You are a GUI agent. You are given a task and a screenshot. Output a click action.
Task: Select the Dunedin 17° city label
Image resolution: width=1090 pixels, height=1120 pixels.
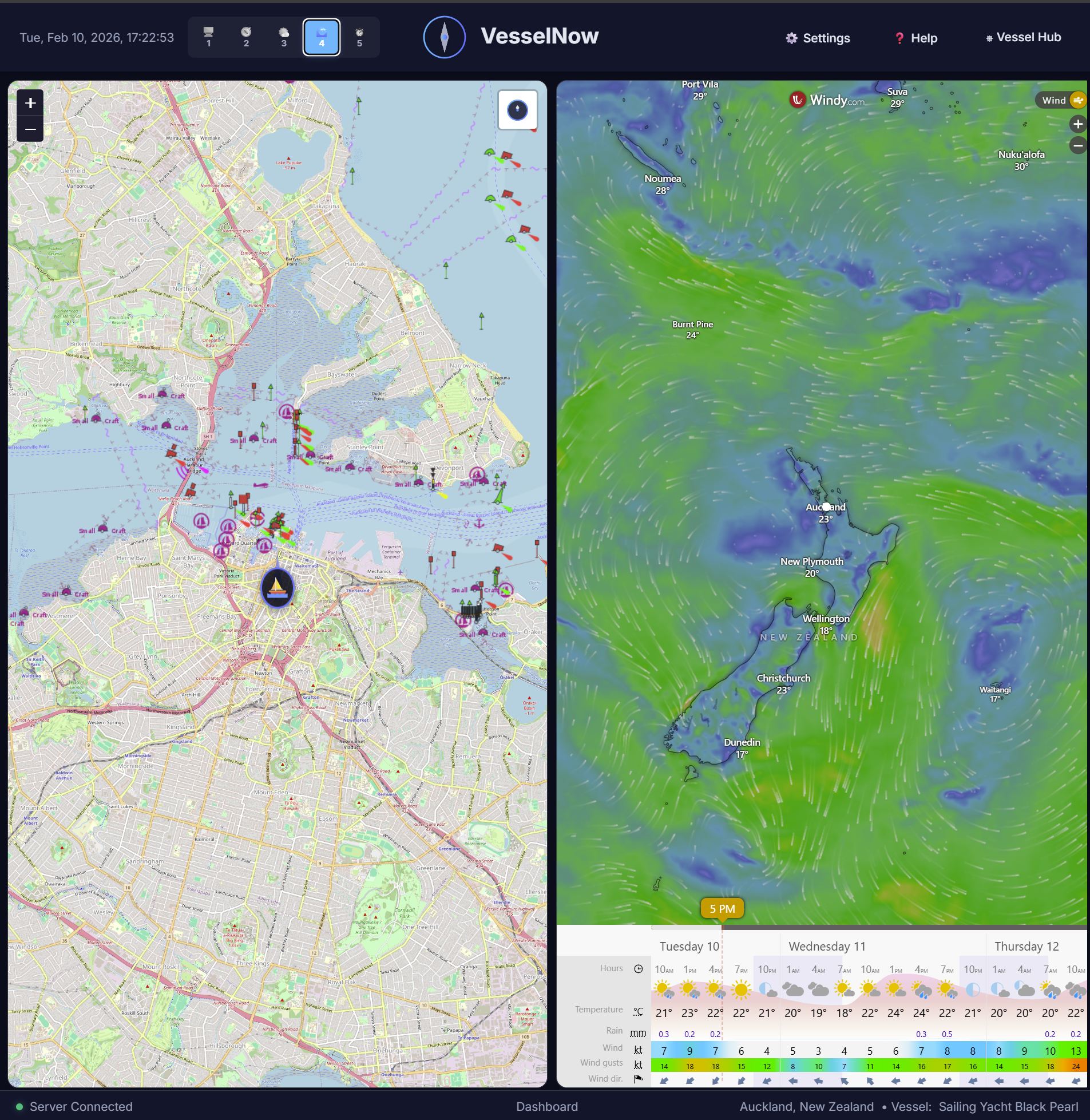(x=742, y=748)
